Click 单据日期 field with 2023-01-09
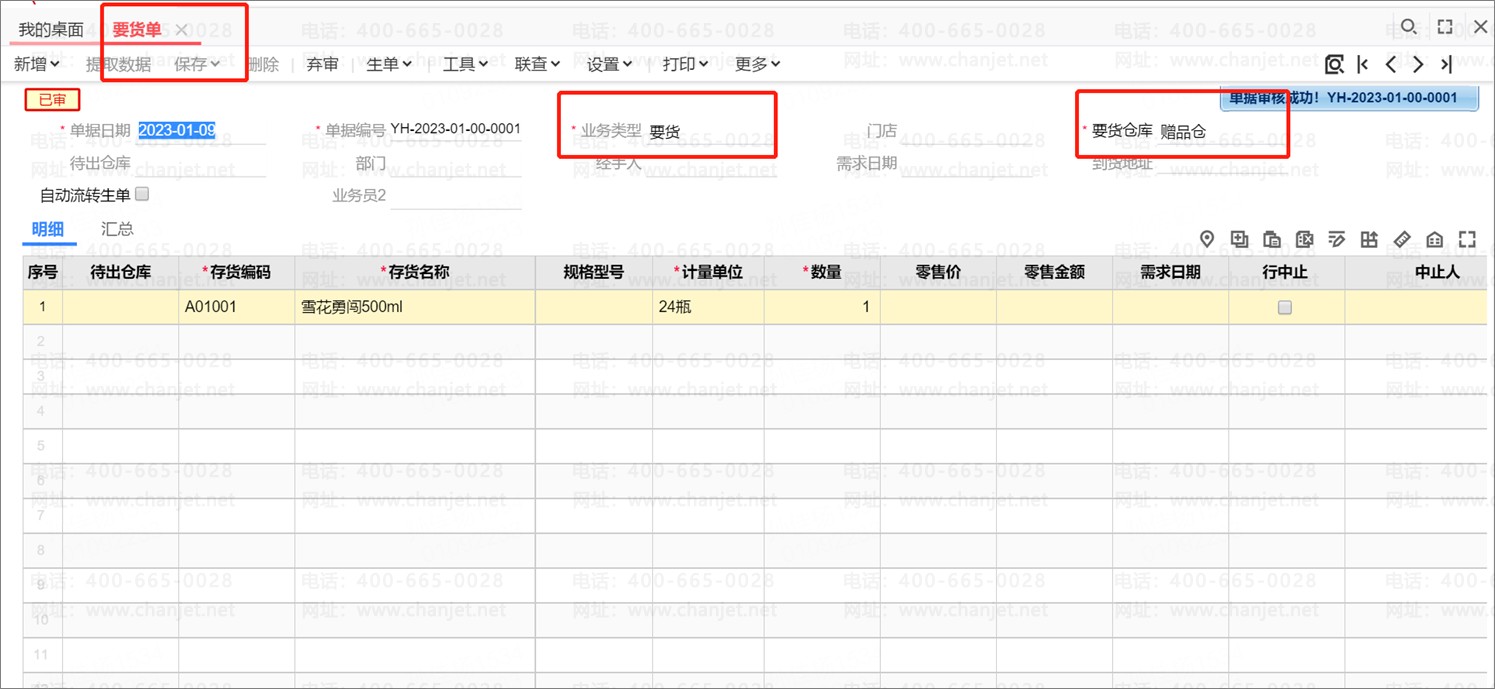 pyautogui.click(x=202, y=130)
